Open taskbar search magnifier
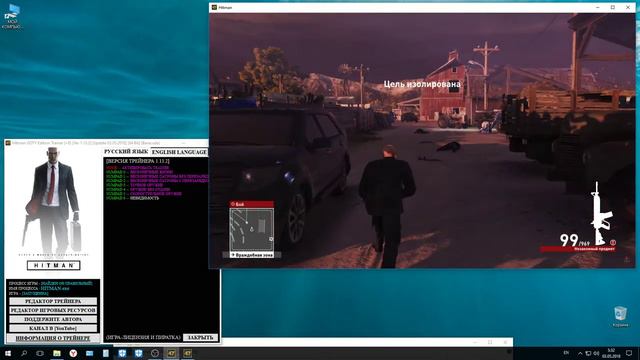Image resolution: width=640 pixels, height=360 pixels. (24, 353)
